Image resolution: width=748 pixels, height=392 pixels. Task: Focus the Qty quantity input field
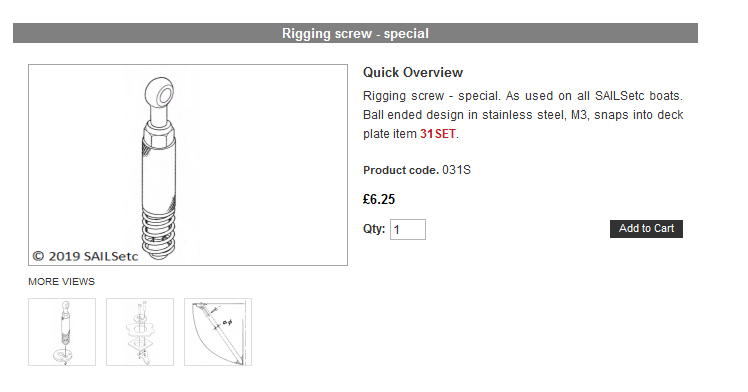point(407,229)
